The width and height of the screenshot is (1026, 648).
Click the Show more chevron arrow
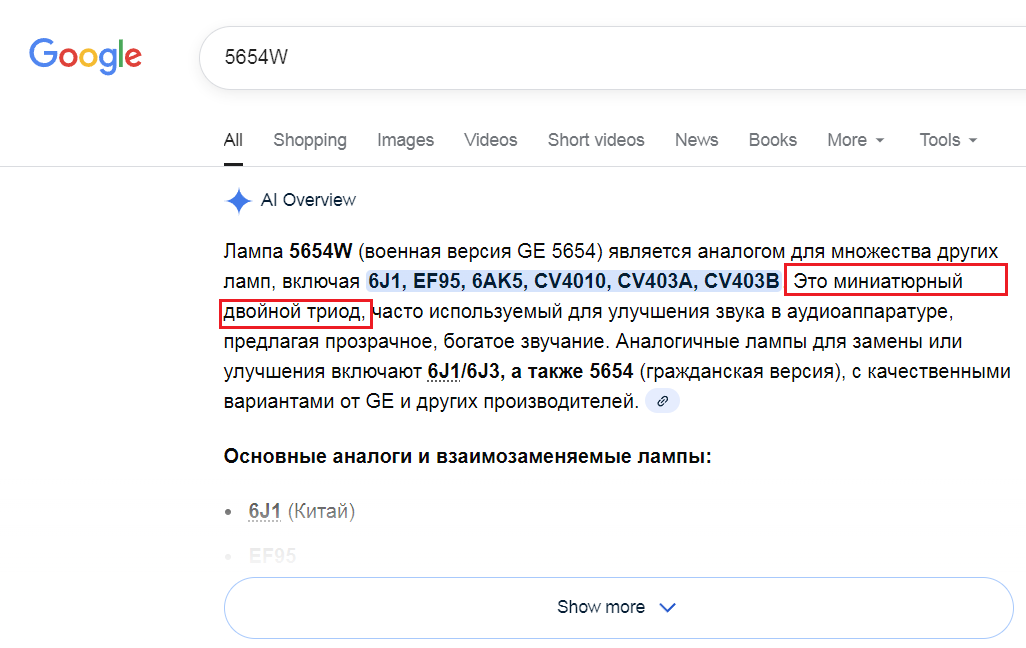668,607
